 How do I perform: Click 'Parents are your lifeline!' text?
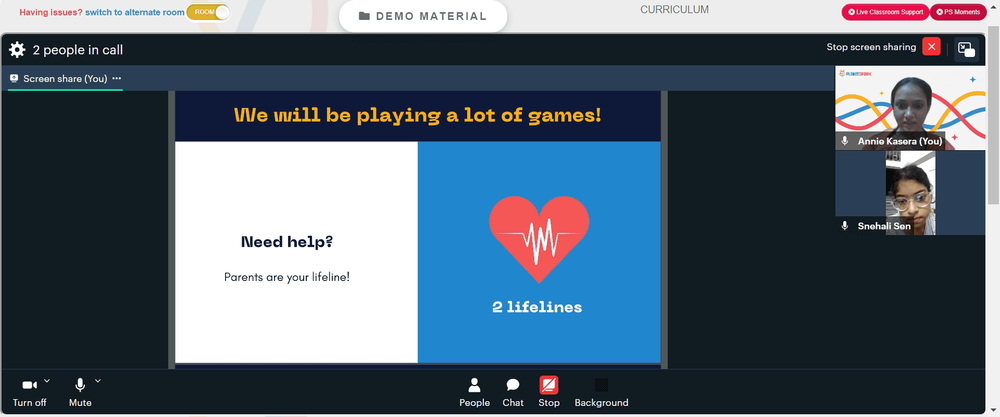click(x=287, y=277)
